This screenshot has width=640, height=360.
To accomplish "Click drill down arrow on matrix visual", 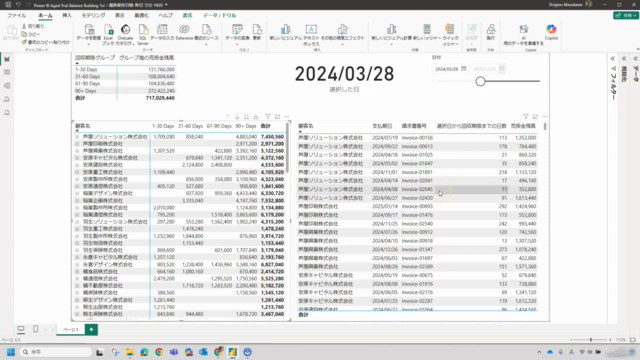I will tap(237, 117).
